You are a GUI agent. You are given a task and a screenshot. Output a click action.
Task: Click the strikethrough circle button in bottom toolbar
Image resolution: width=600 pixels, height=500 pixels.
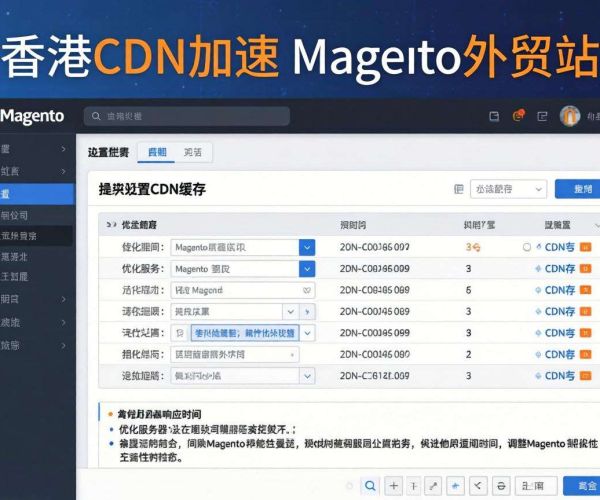tap(501, 486)
